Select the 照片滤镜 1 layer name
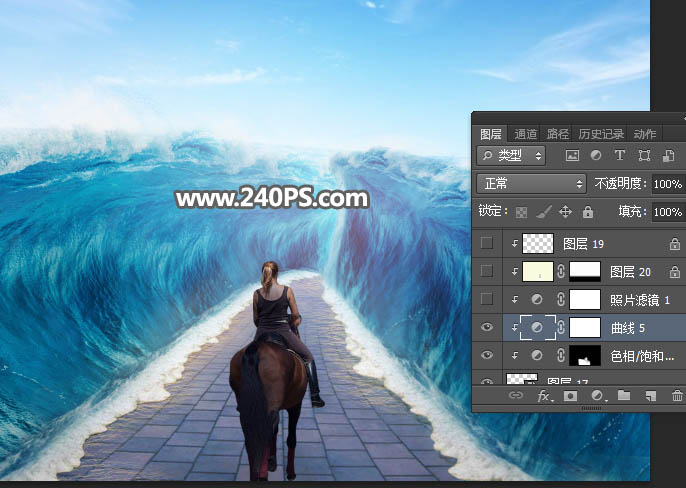686x488 pixels. click(640, 300)
